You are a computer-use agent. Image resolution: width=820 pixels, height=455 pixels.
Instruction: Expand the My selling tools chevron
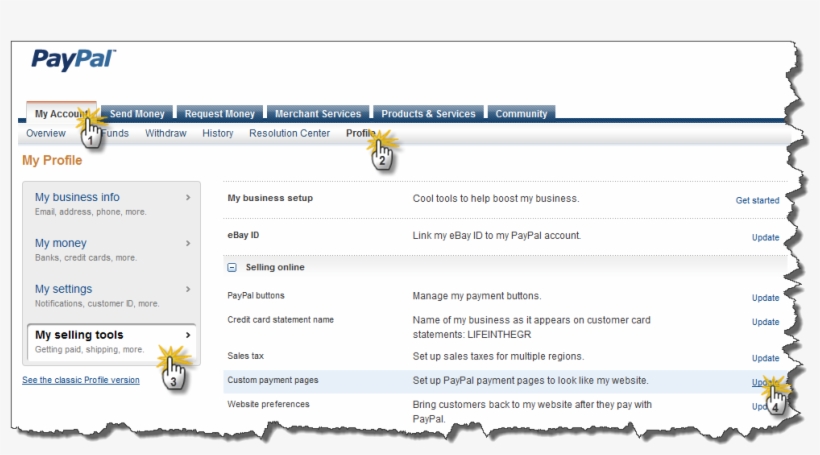(x=188, y=335)
